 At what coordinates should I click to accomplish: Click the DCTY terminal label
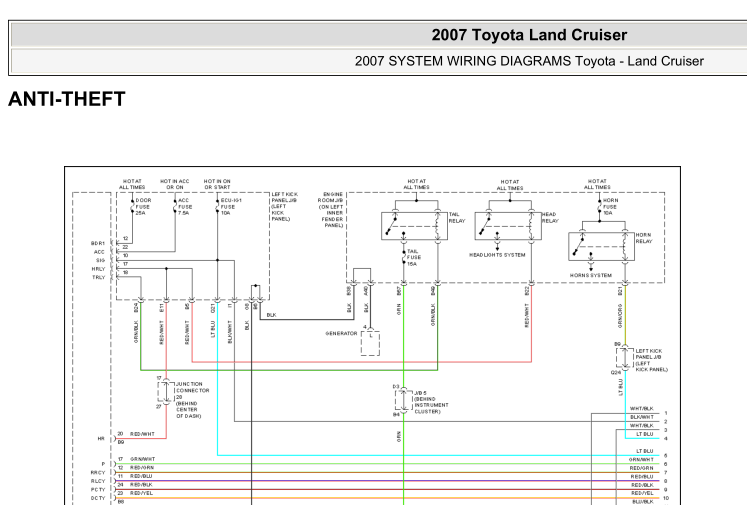tap(98, 498)
